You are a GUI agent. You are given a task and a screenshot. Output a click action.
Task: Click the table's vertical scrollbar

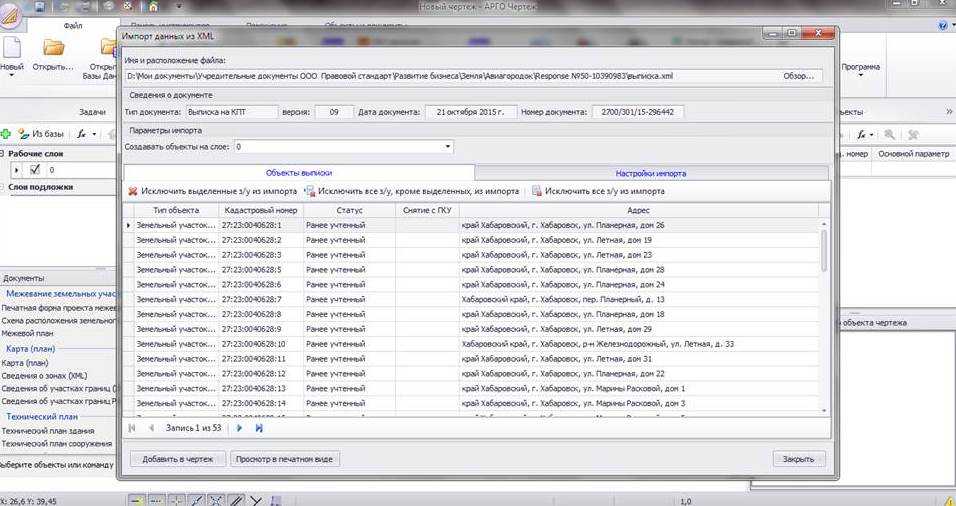824,250
